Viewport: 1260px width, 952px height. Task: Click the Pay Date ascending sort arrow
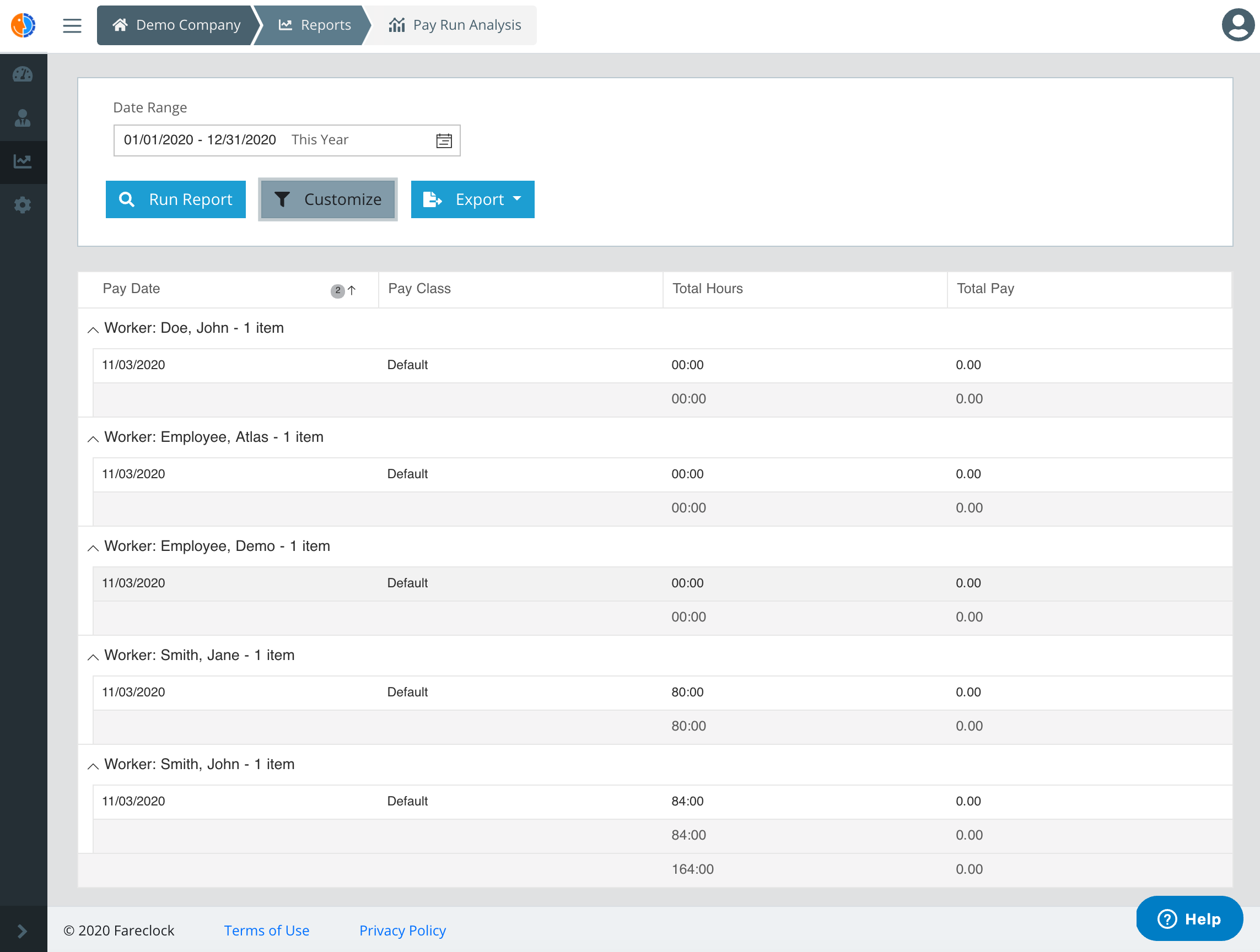pyautogui.click(x=352, y=290)
